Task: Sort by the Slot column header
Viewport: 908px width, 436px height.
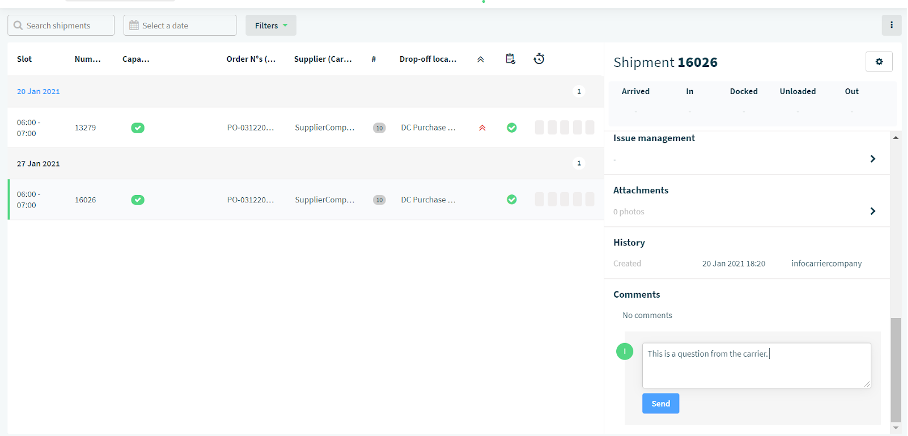Action: click(x=24, y=59)
